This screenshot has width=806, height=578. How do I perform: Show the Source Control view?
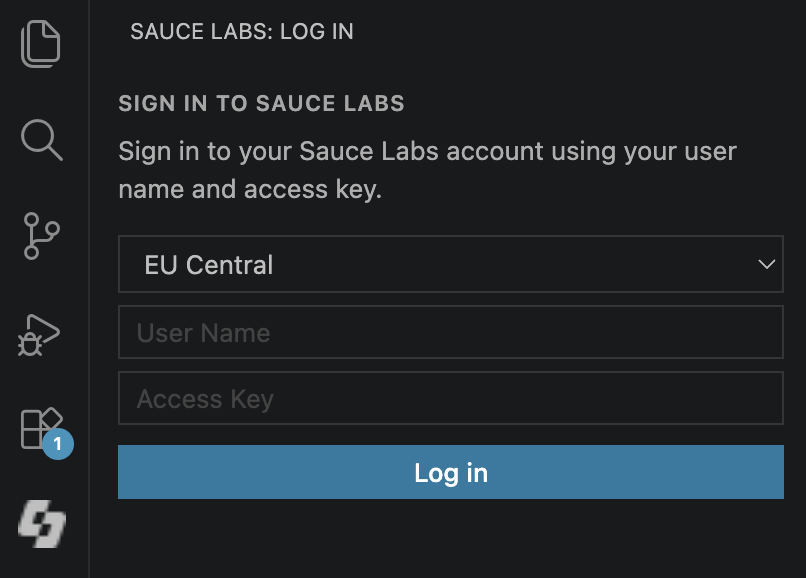42,236
